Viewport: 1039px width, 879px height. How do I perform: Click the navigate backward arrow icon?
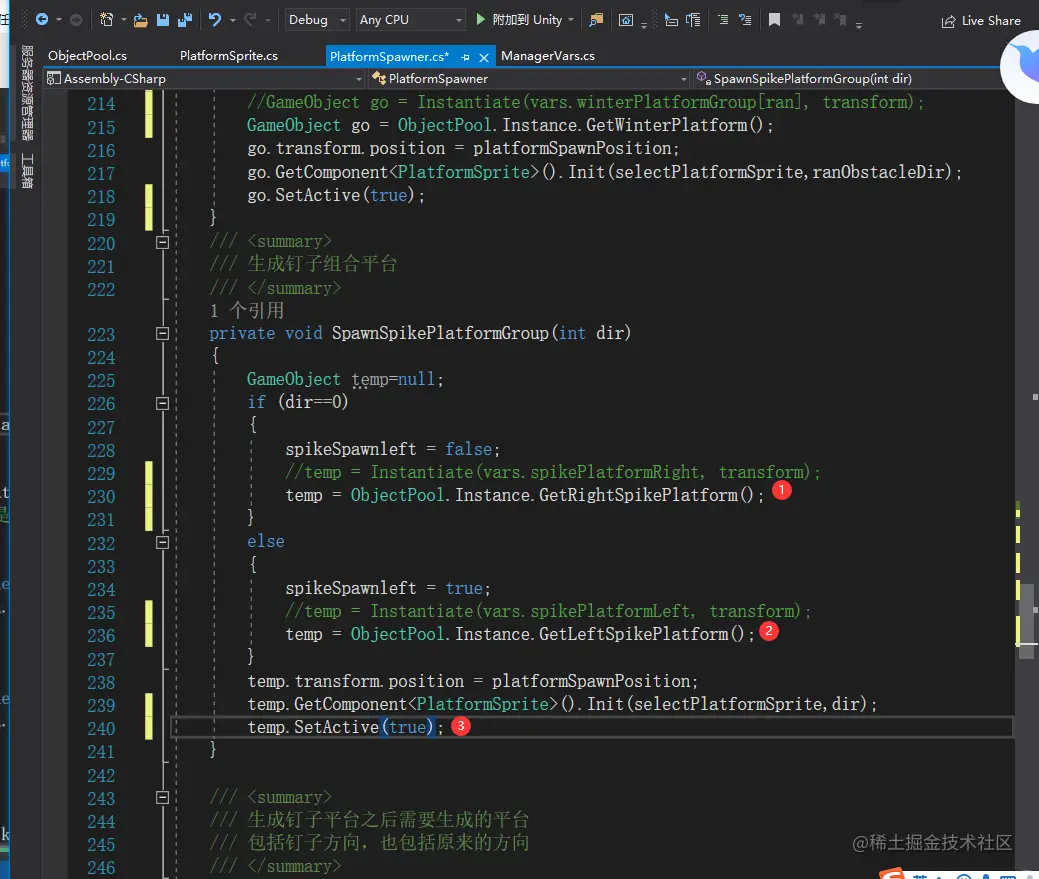[x=41, y=19]
